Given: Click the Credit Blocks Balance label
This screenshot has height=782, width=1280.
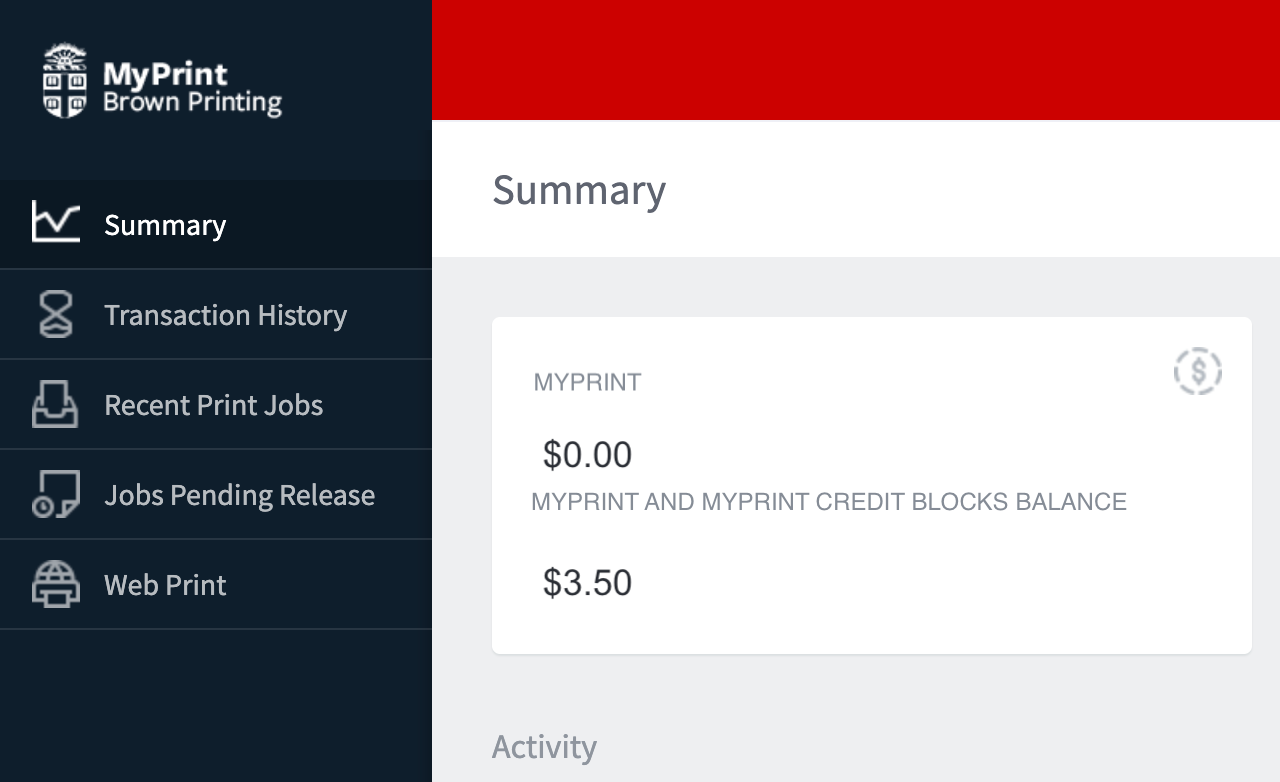Looking at the screenshot, I should [x=828, y=502].
